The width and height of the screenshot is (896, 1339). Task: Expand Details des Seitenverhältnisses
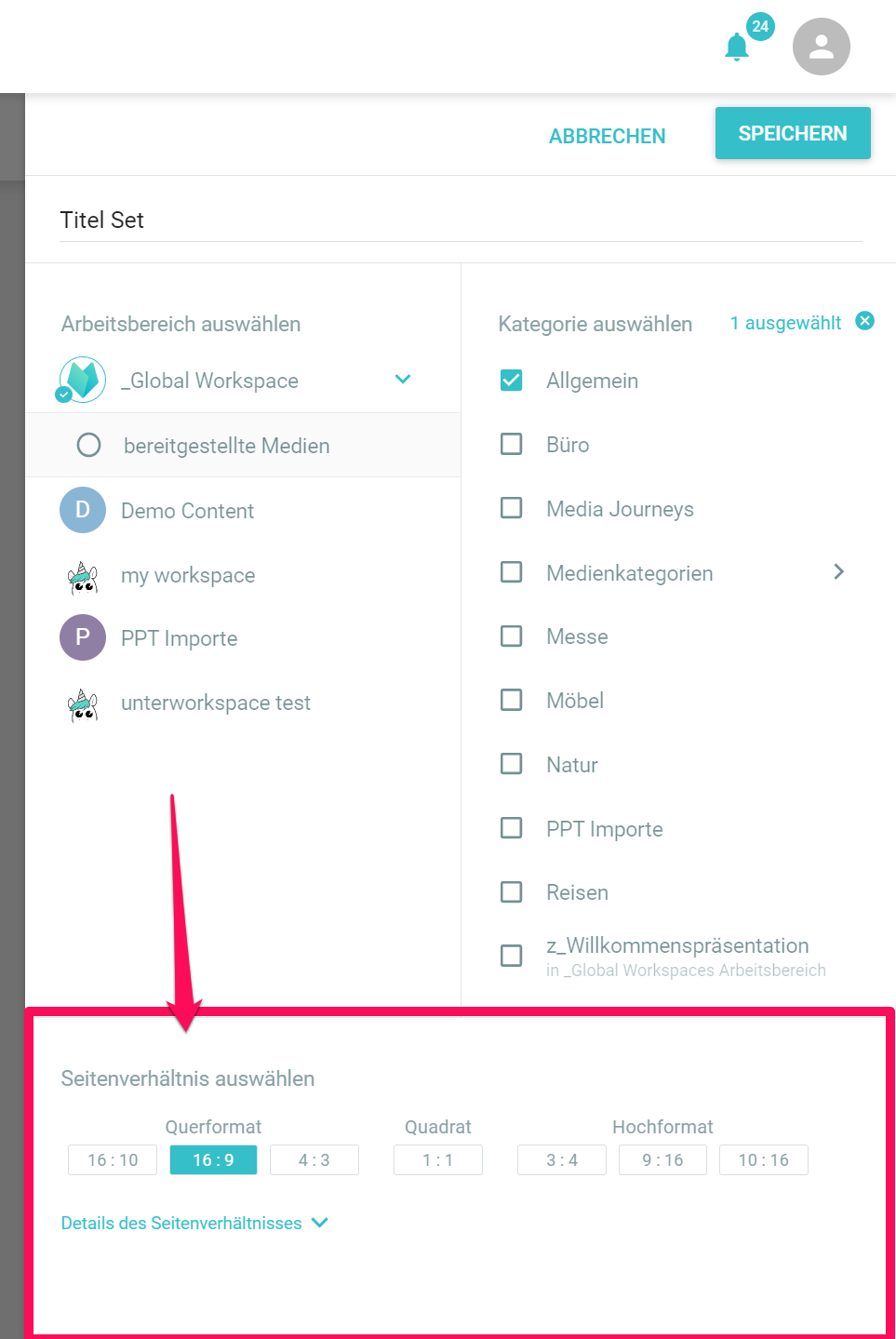click(194, 1223)
